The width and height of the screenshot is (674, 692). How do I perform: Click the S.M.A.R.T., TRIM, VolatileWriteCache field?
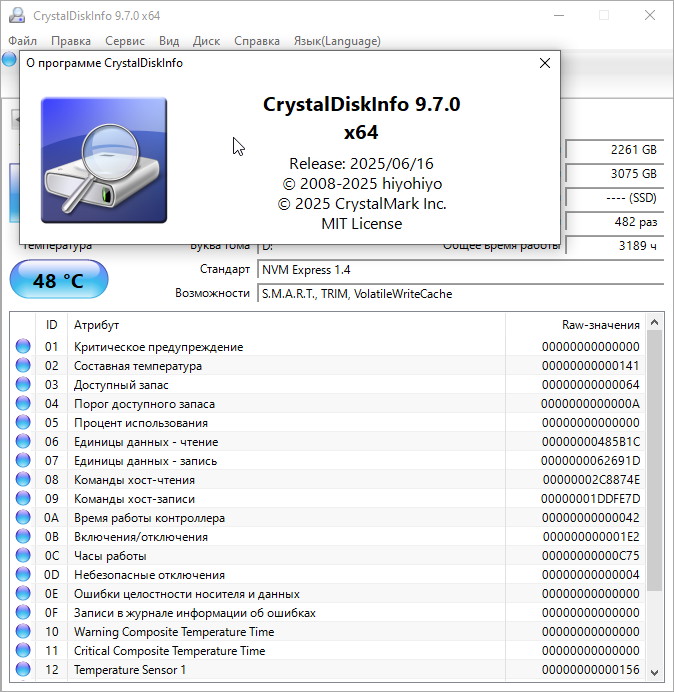(460, 294)
